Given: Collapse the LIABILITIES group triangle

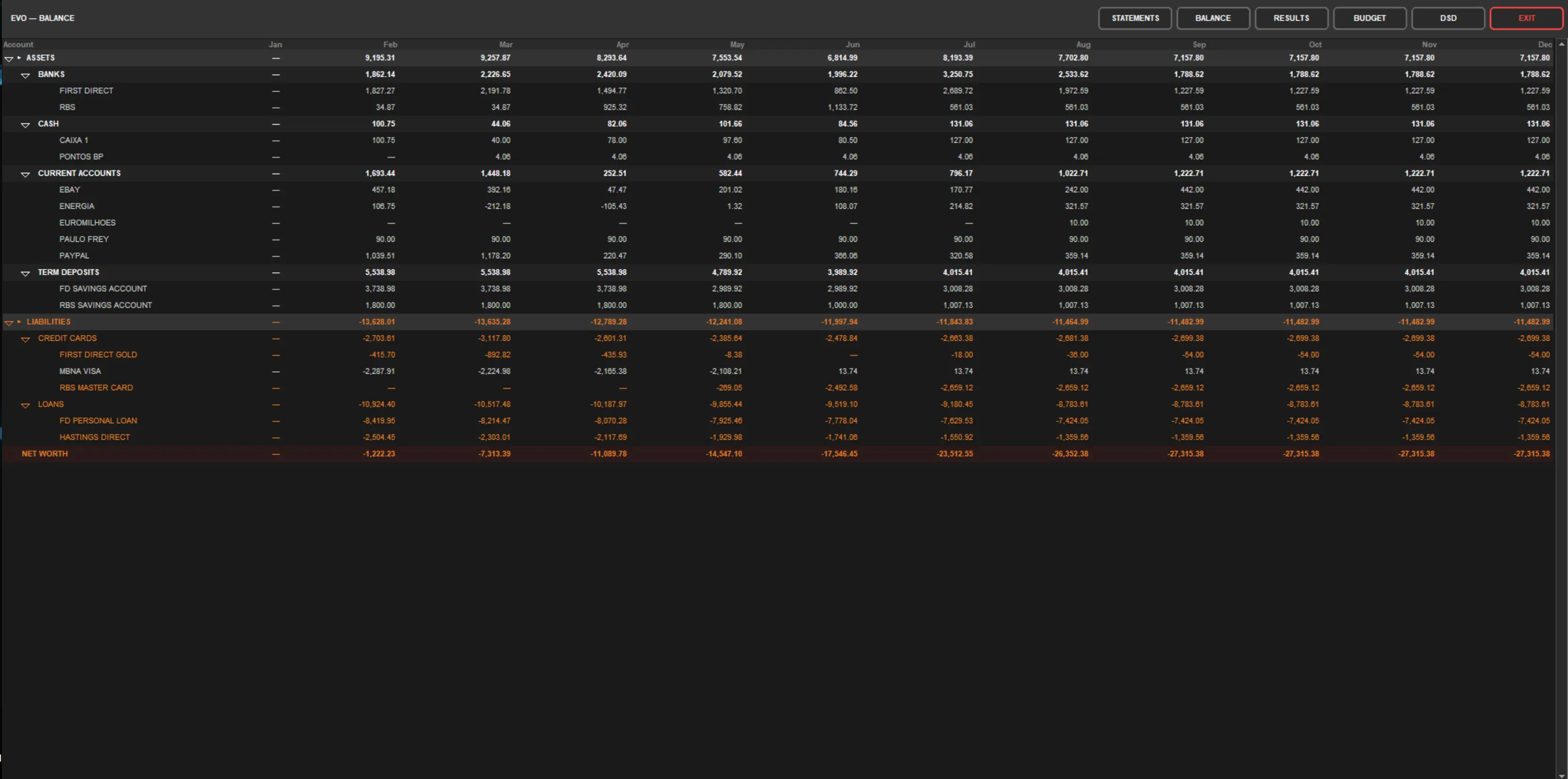Looking at the screenshot, I should click(x=9, y=322).
